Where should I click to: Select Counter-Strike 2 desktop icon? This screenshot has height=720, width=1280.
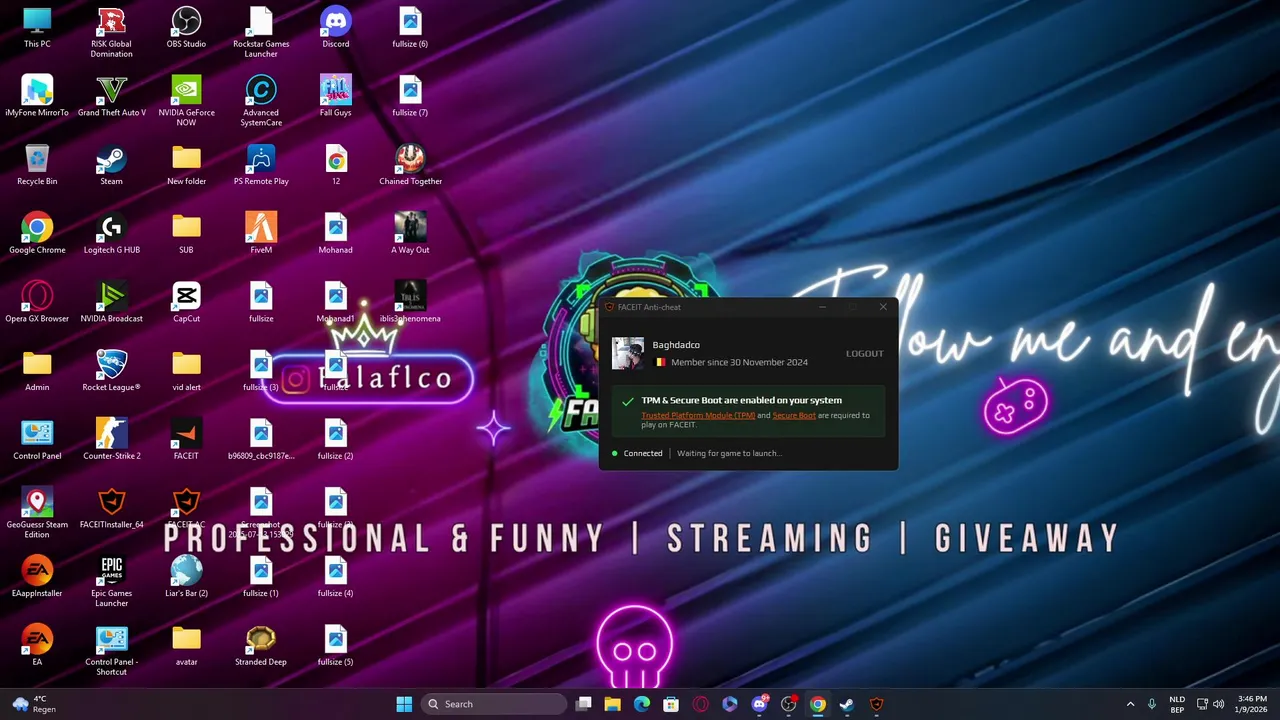click(x=111, y=439)
